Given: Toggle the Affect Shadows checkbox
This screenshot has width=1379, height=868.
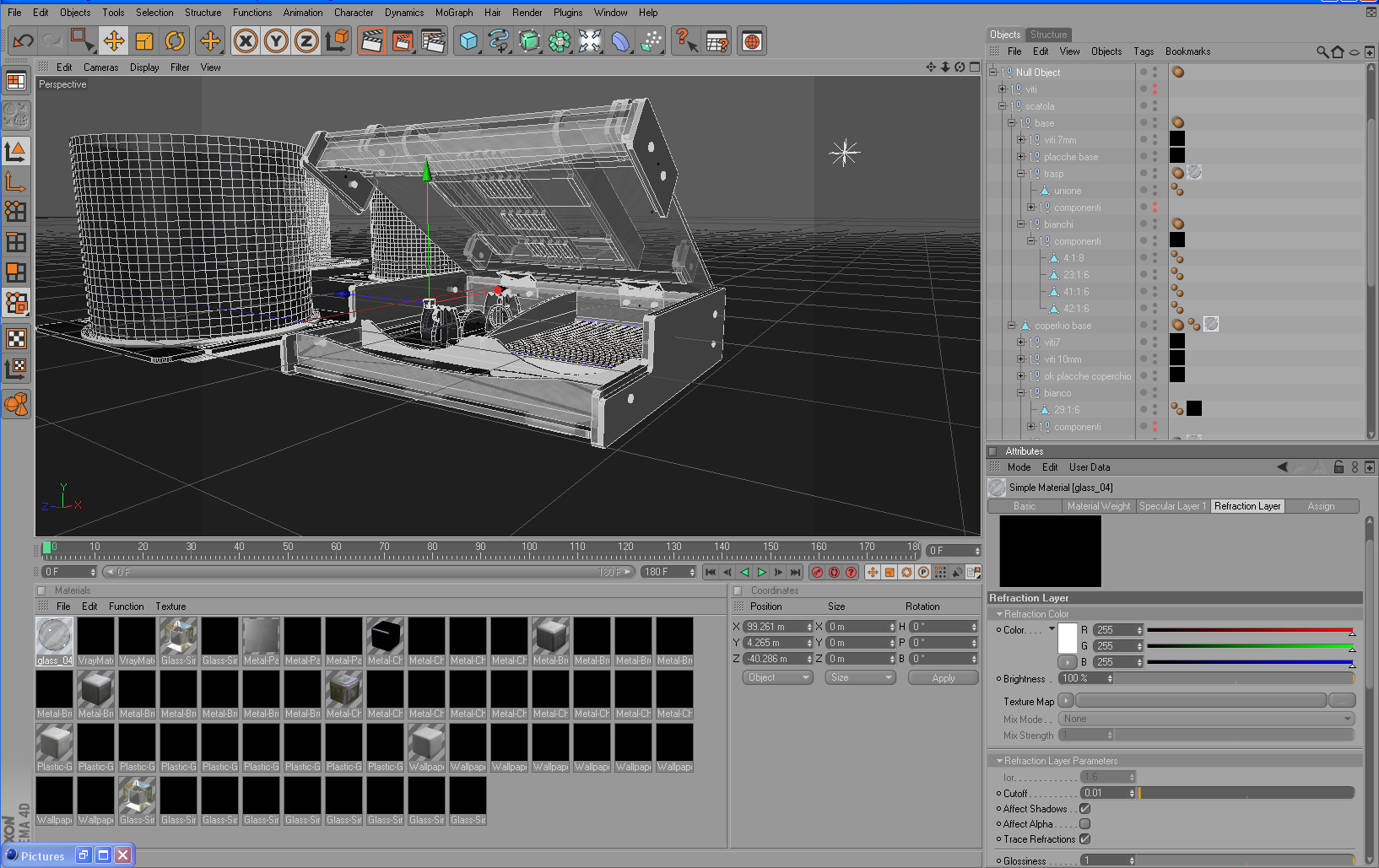Looking at the screenshot, I should coord(1084,809).
